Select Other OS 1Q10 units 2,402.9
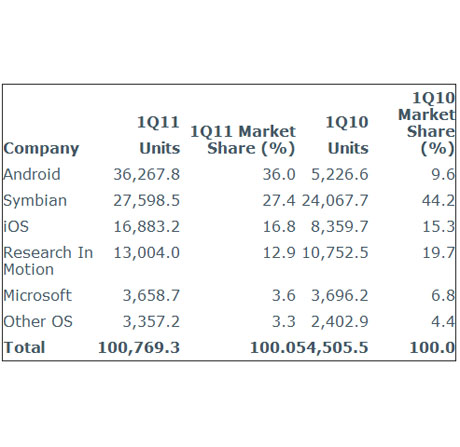This screenshot has width=460, height=447. coord(340,322)
